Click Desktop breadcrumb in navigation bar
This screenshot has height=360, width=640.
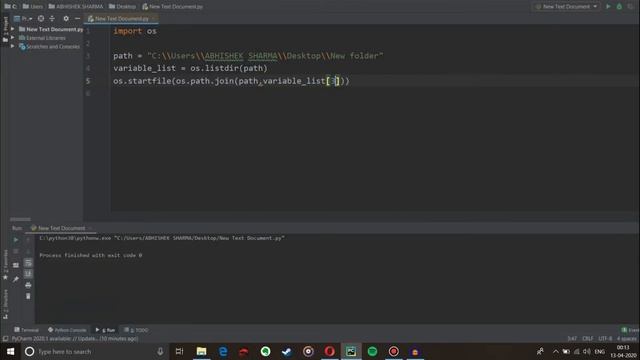coord(122,7)
